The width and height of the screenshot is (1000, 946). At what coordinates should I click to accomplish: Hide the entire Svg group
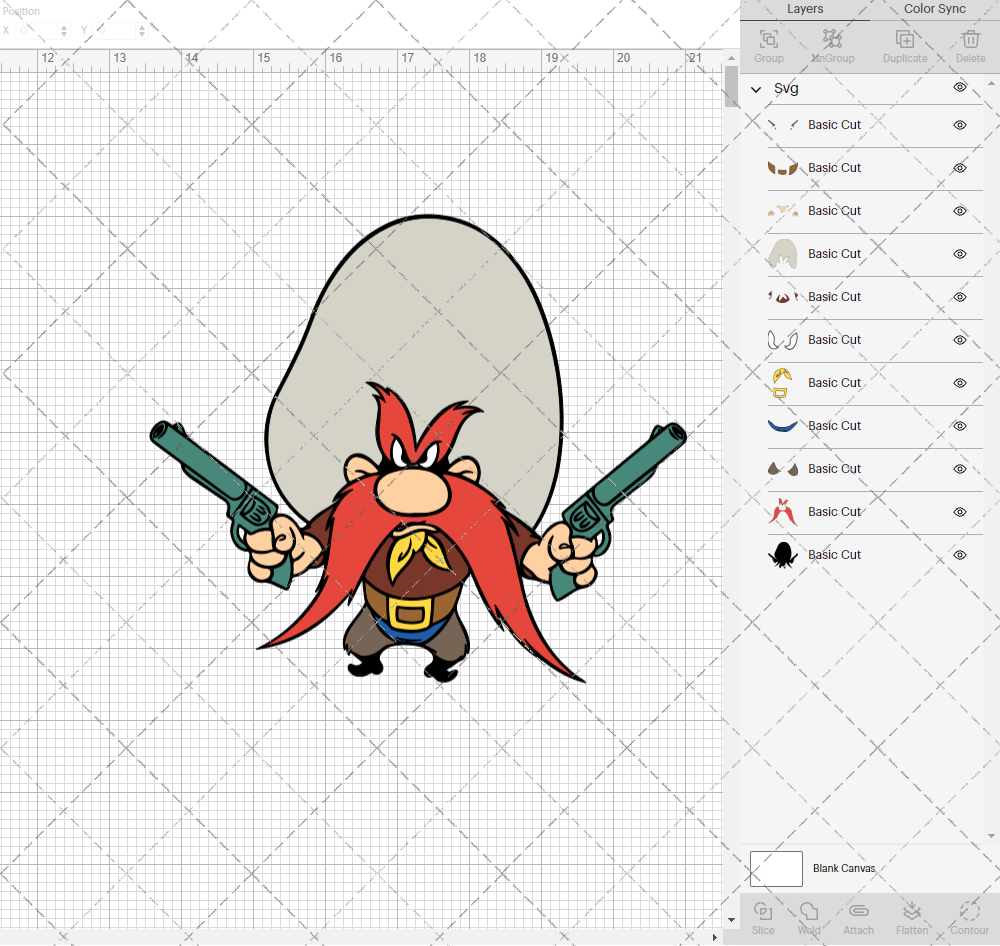point(960,87)
